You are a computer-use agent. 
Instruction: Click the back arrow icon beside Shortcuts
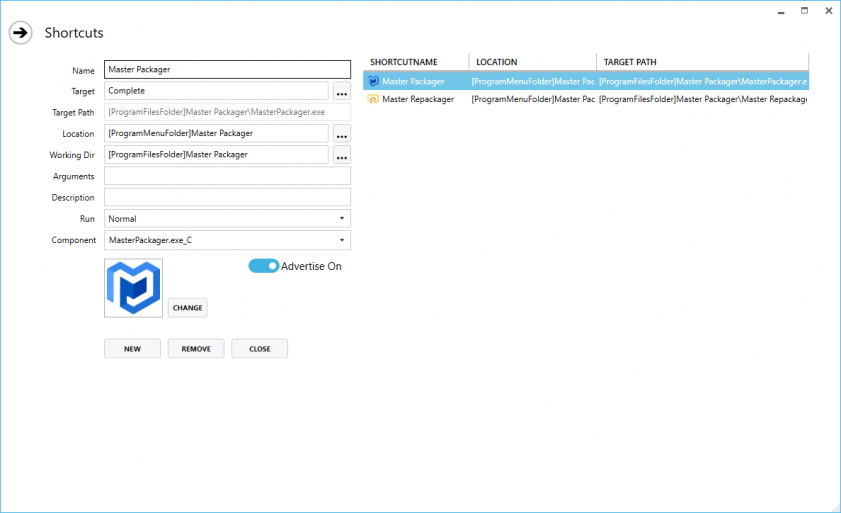(20, 33)
